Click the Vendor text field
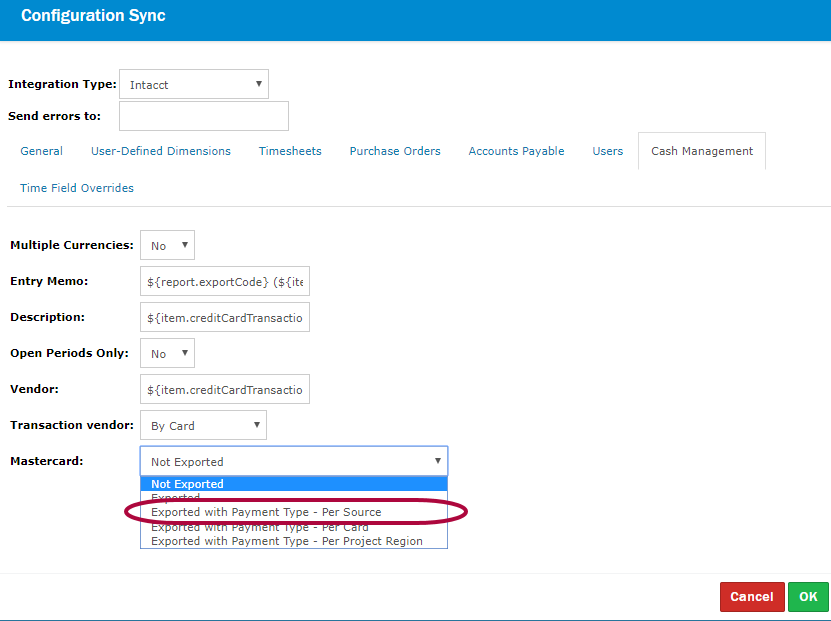The width and height of the screenshot is (831, 621). coord(225,389)
